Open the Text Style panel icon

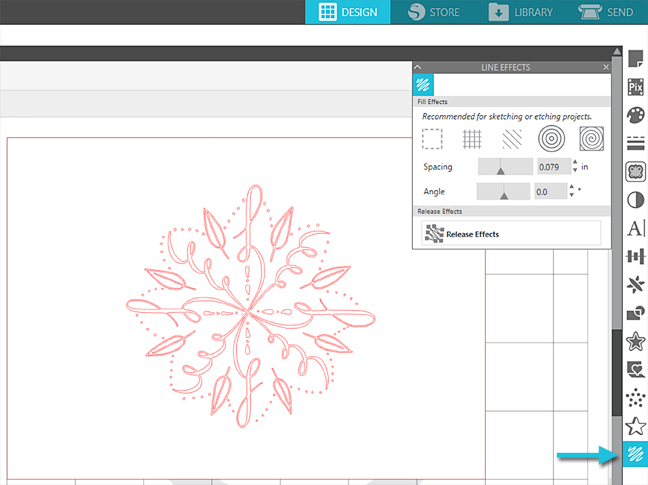636,228
